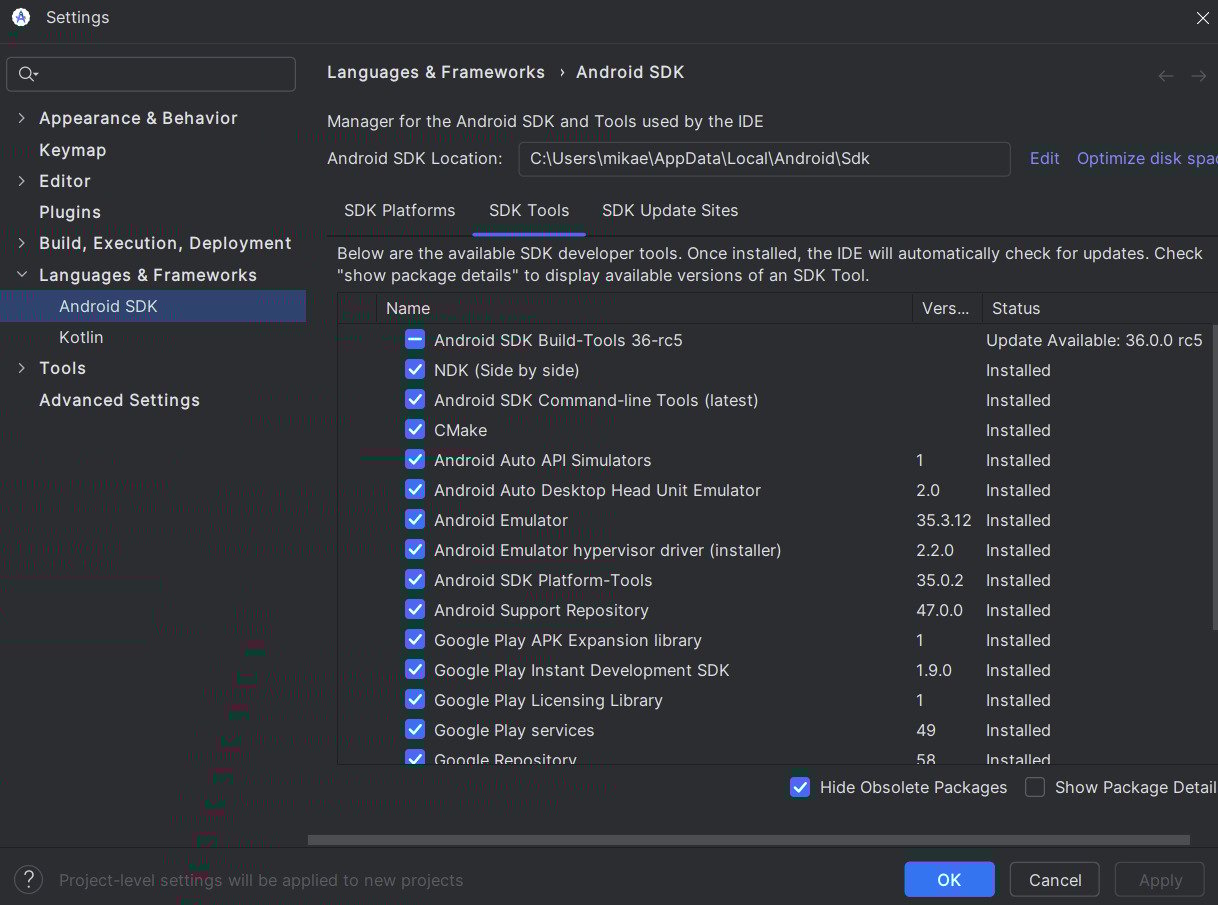Uncheck NDK (Side by side)

click(415, 370)
